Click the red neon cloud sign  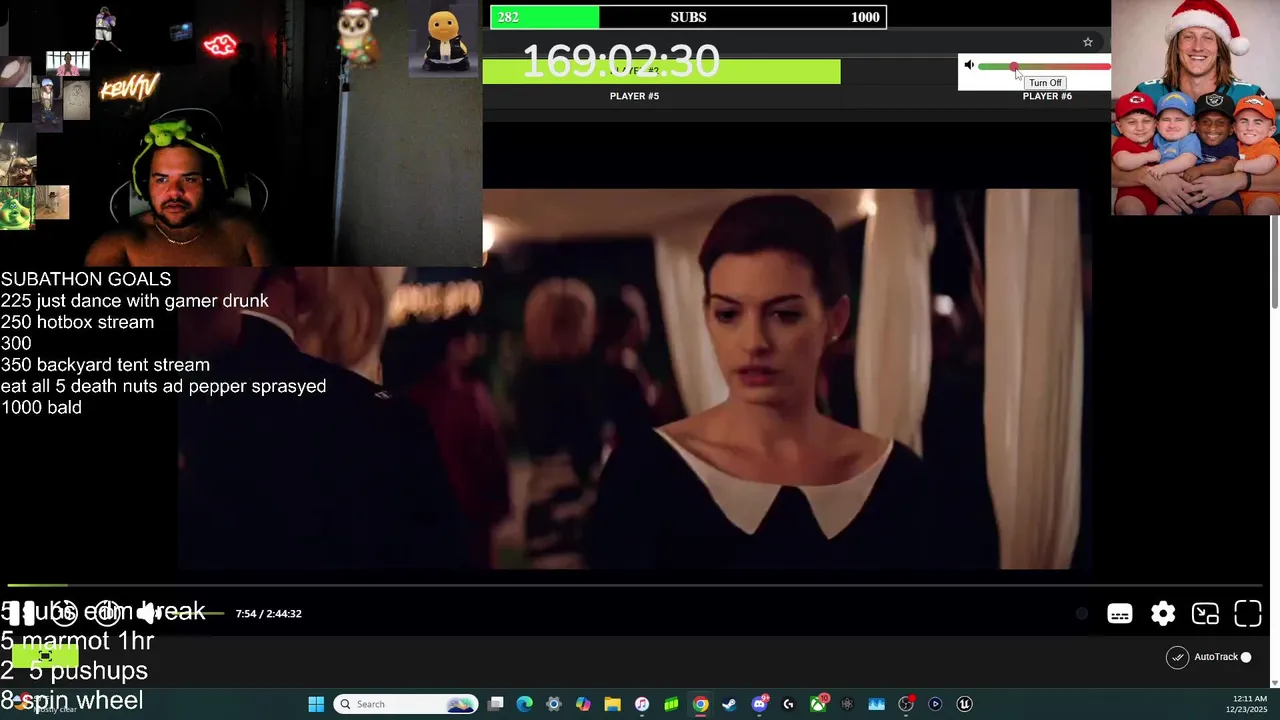point(220,45)
